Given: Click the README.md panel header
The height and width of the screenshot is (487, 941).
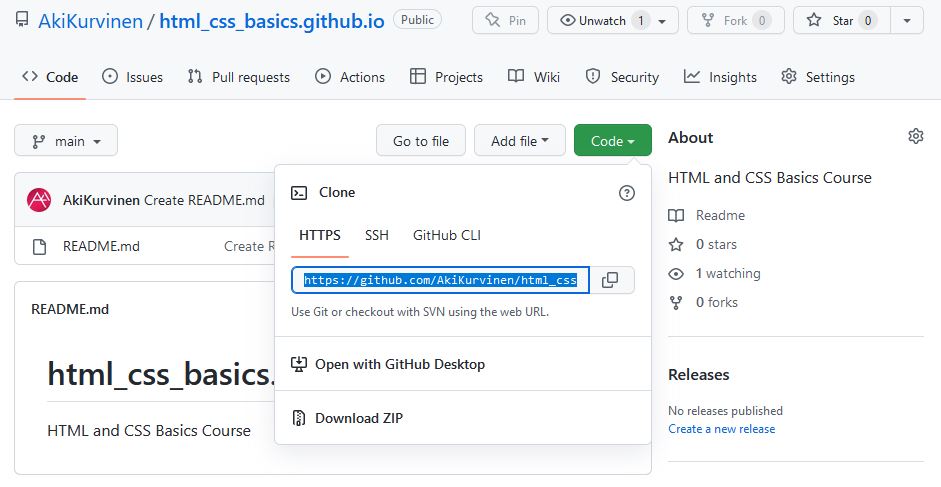Looking at the screenshot, I should click(x=70, y=309).
